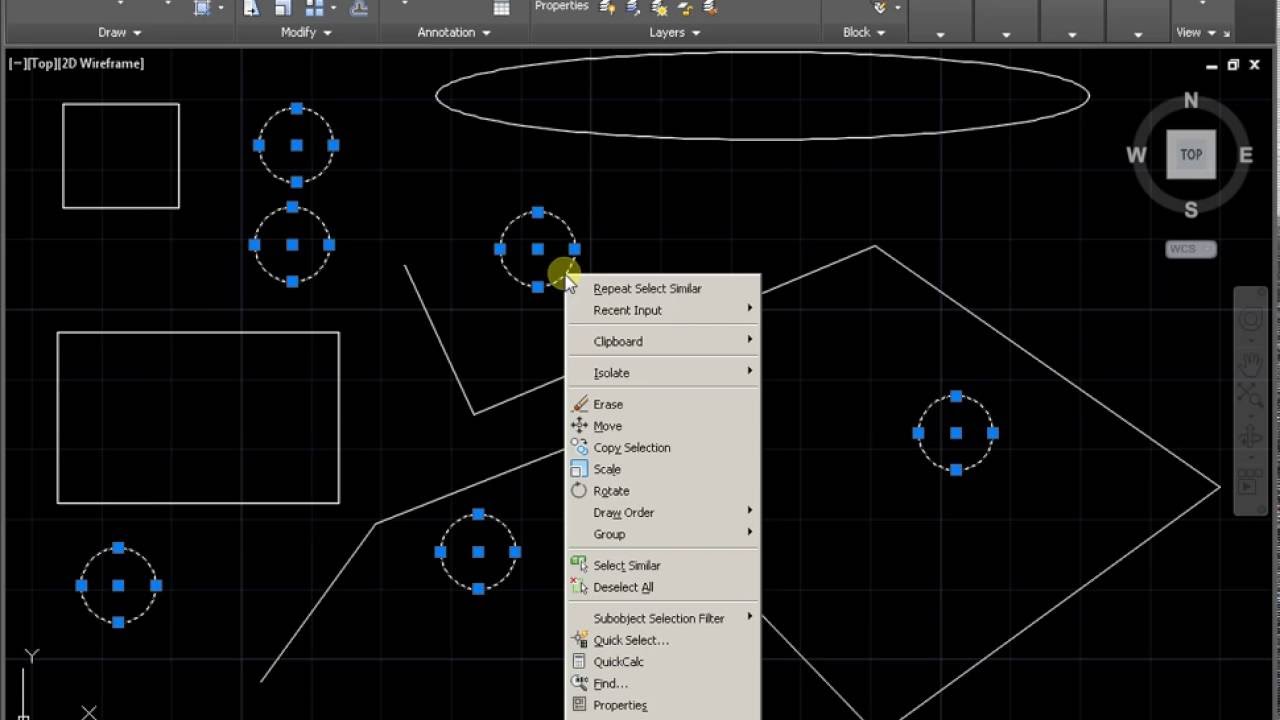Launch QuickCalc from the context menu
This screenshot has height=720, width=1280.
click(664, 662)
